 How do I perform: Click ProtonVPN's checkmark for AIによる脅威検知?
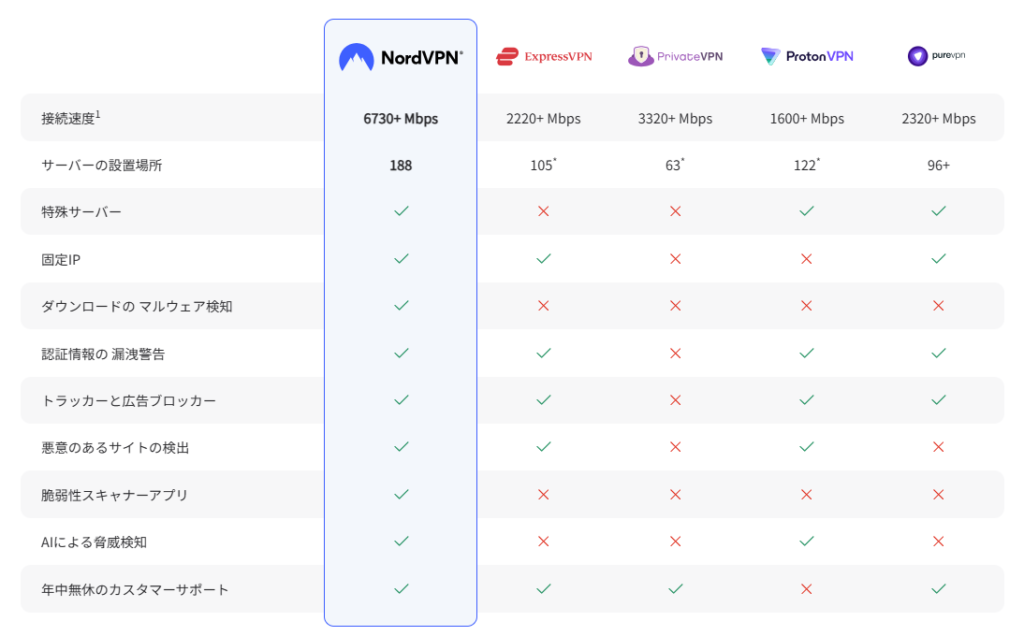(x=806, y=541)
